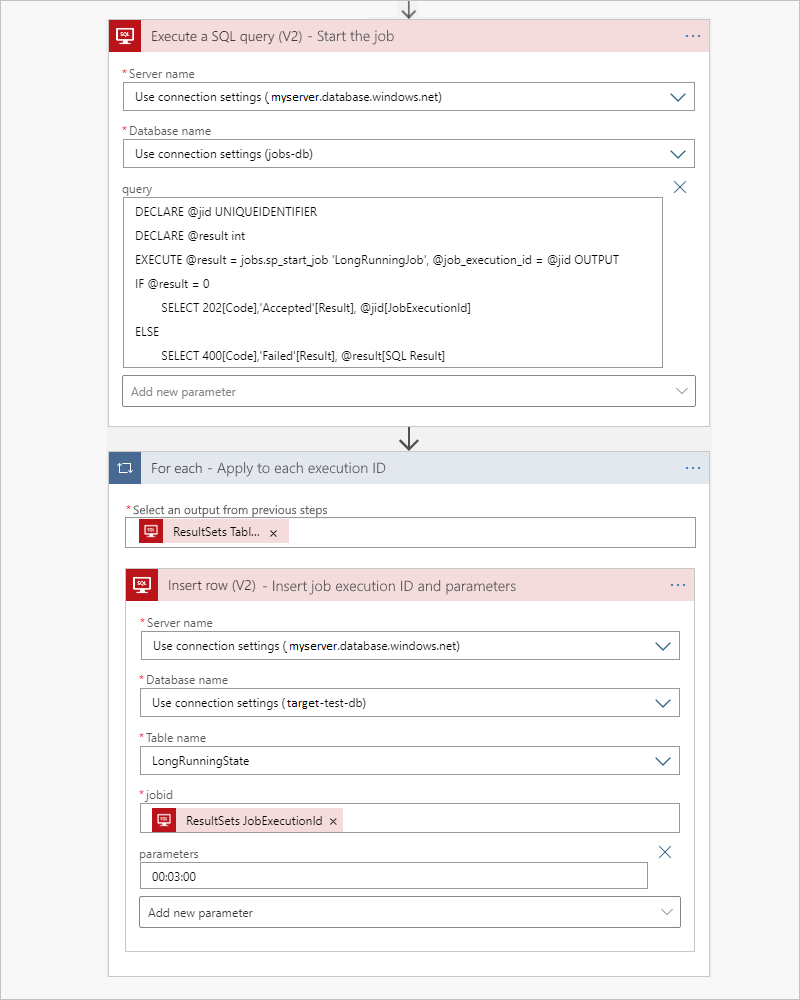Open LongRunningState Table name dropdown
This screenshot has height=1000, width=800.
pos(662,761)
